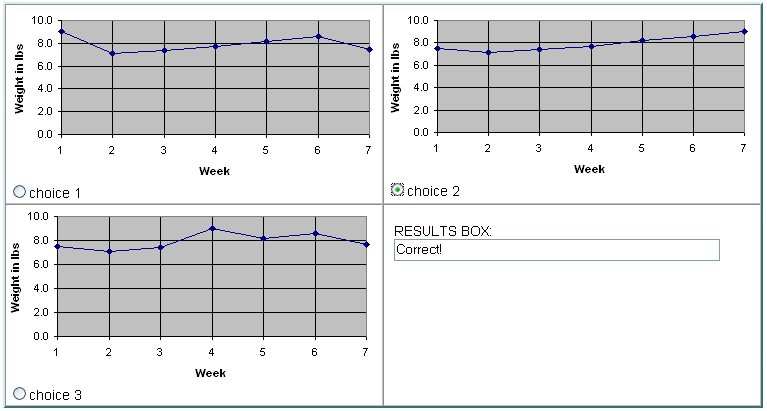Click the week 5 data point in choice 2 chart
Screen dimensions: 767x411
[x=642, y=41]
